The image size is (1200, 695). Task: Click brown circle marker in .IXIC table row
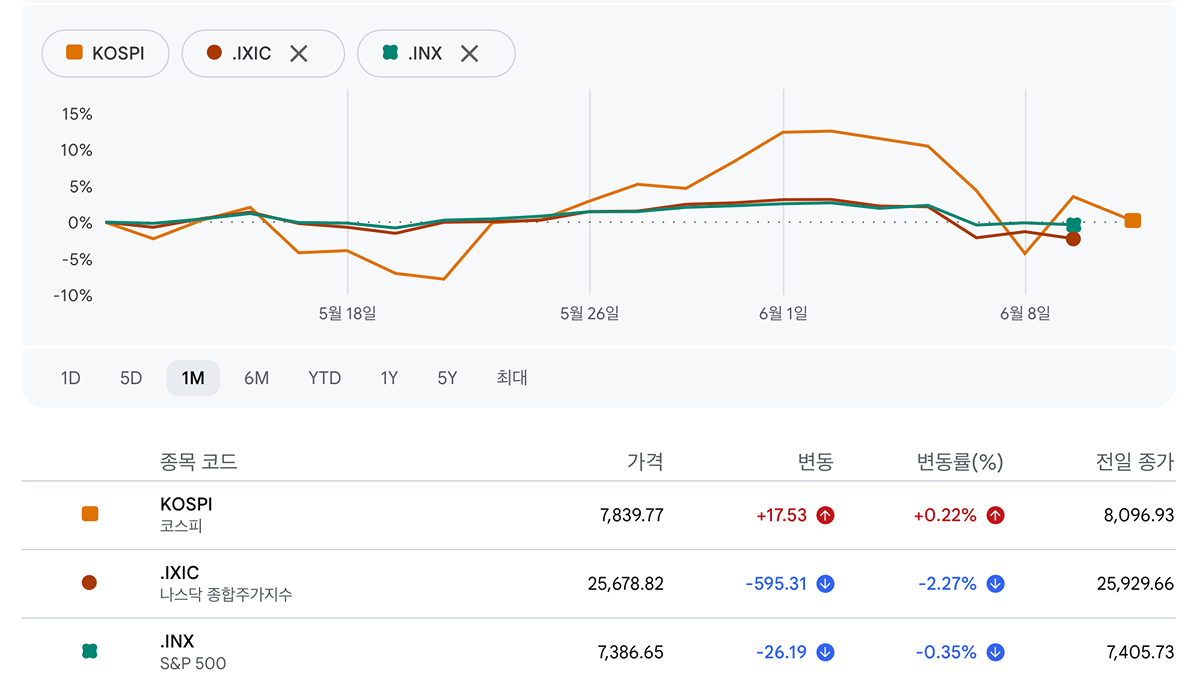90,582
